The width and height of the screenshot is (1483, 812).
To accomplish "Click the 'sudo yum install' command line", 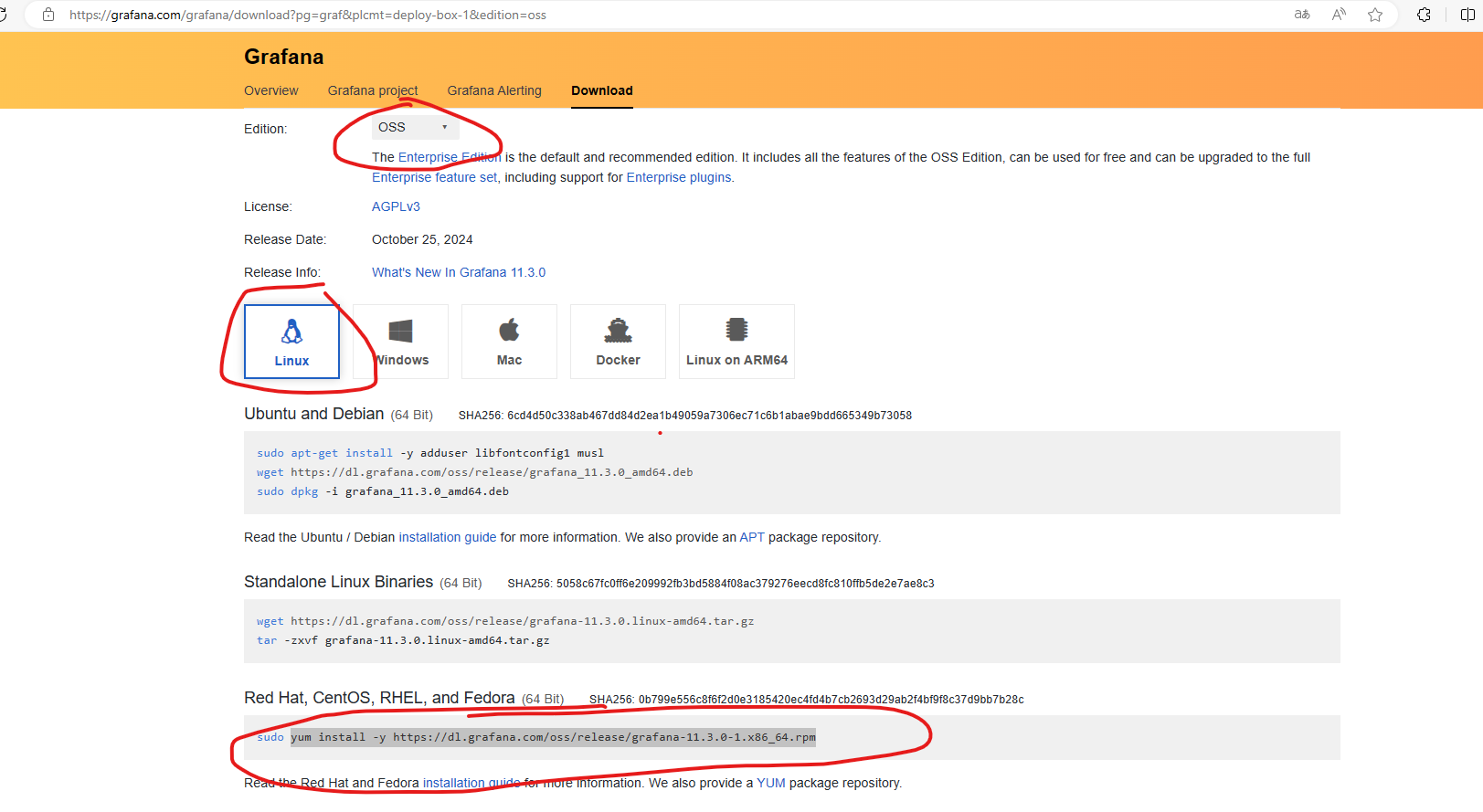I will coord(536,737).
